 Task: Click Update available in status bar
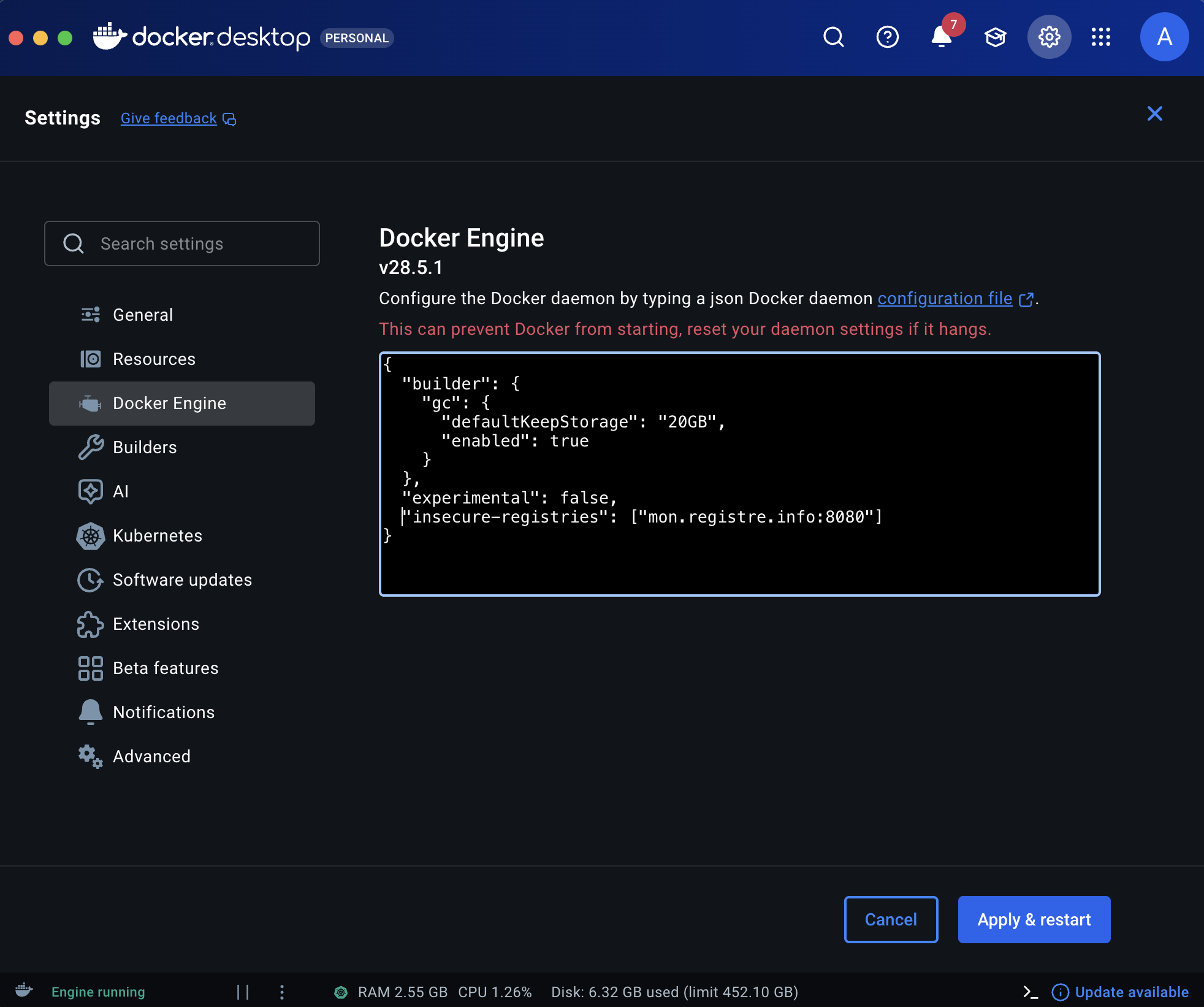pos(1131,992)
